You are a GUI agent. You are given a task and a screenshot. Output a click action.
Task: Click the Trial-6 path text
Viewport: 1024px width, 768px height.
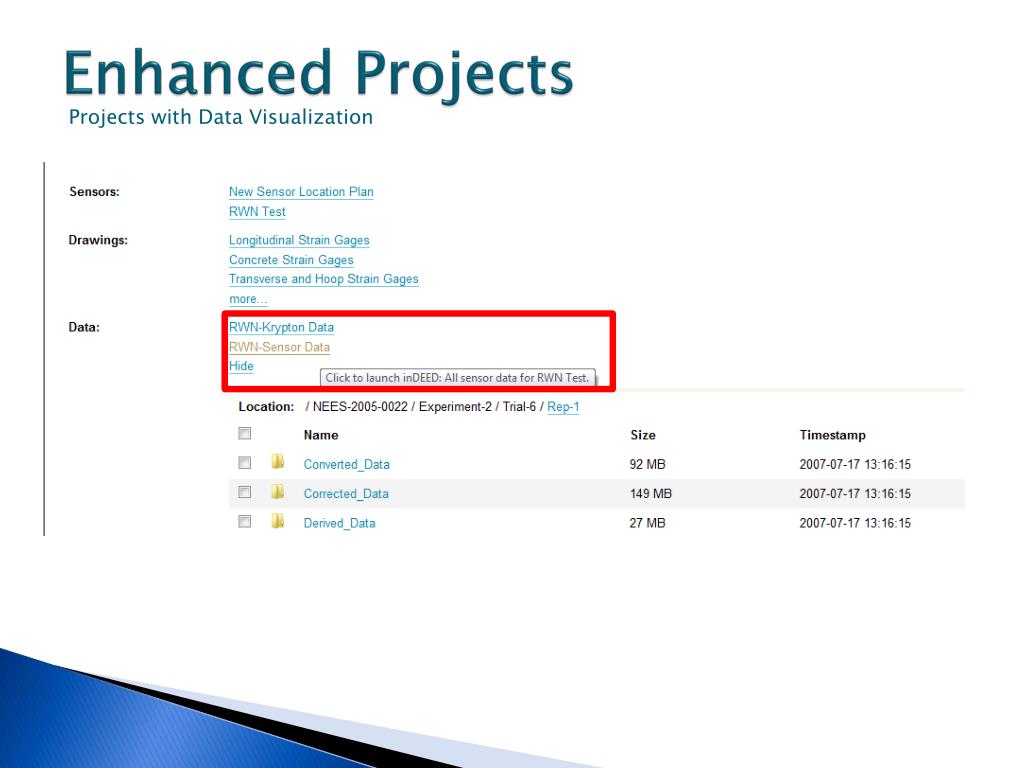click(519, 407)
